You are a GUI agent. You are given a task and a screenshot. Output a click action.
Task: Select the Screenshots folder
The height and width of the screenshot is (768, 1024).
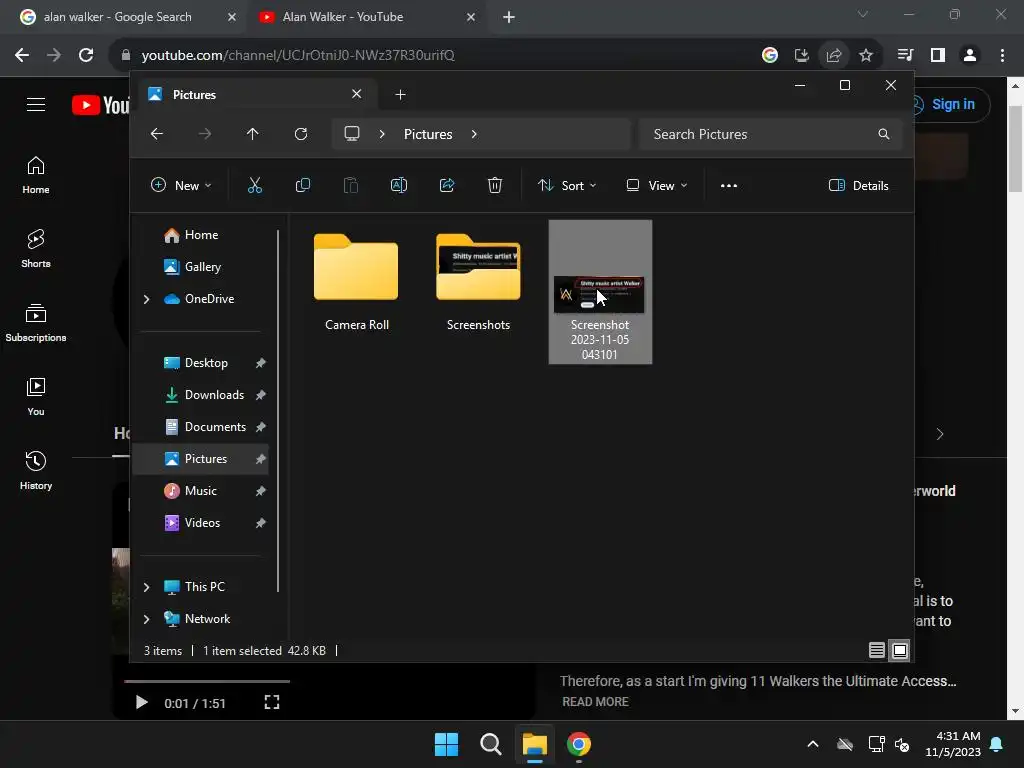click(x=478, y=282)
